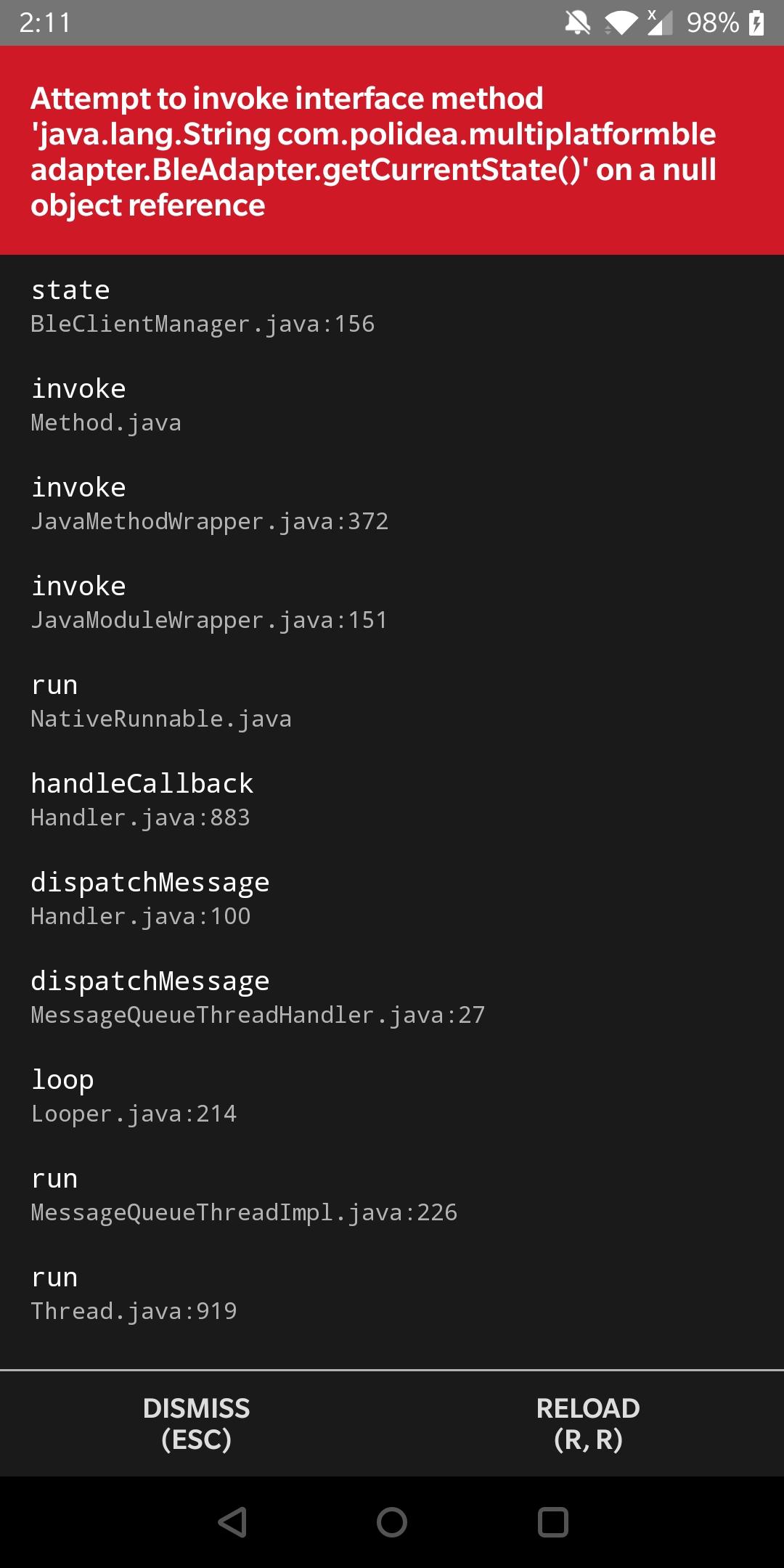Screen dimensions: 784x1568
Task: Open the state frame at BleClientManager.java:156
Action: pyautogui.click(x=203, y=305)
